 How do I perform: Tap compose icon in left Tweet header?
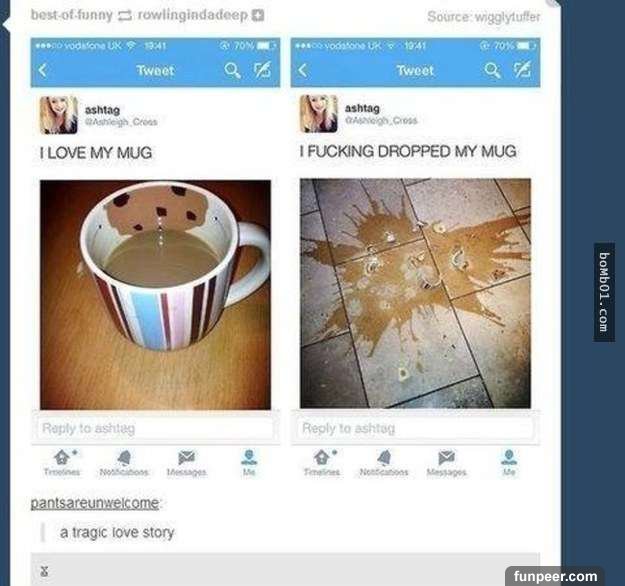(x=263, y=70)
